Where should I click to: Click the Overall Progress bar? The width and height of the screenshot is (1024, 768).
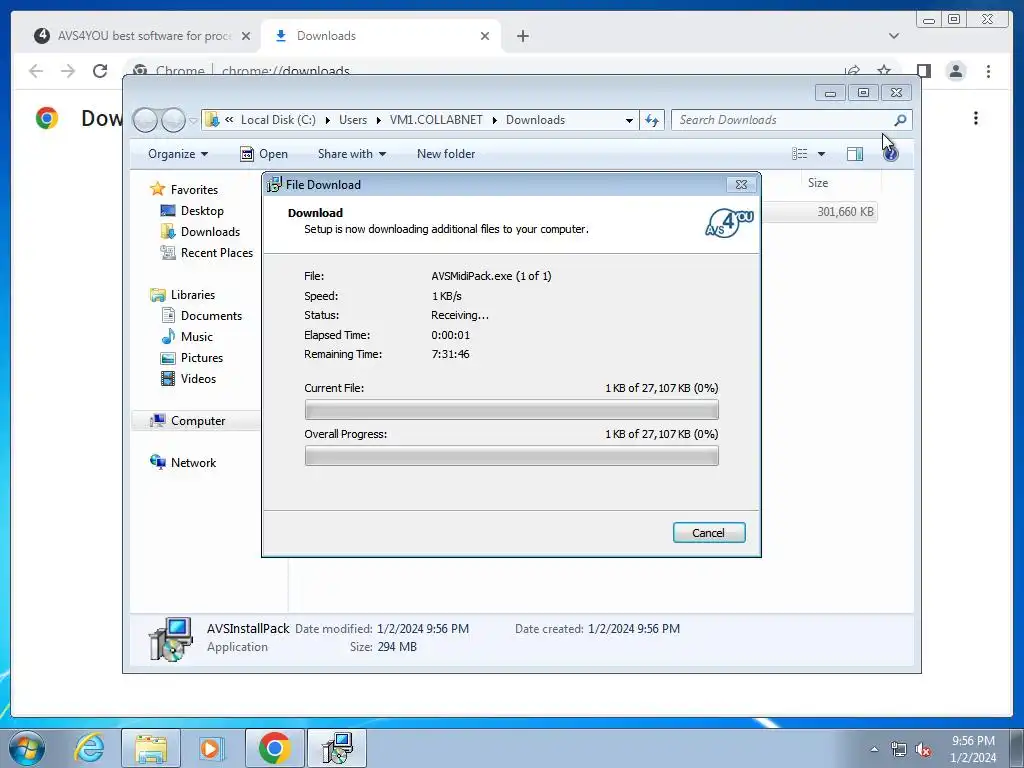511,455
